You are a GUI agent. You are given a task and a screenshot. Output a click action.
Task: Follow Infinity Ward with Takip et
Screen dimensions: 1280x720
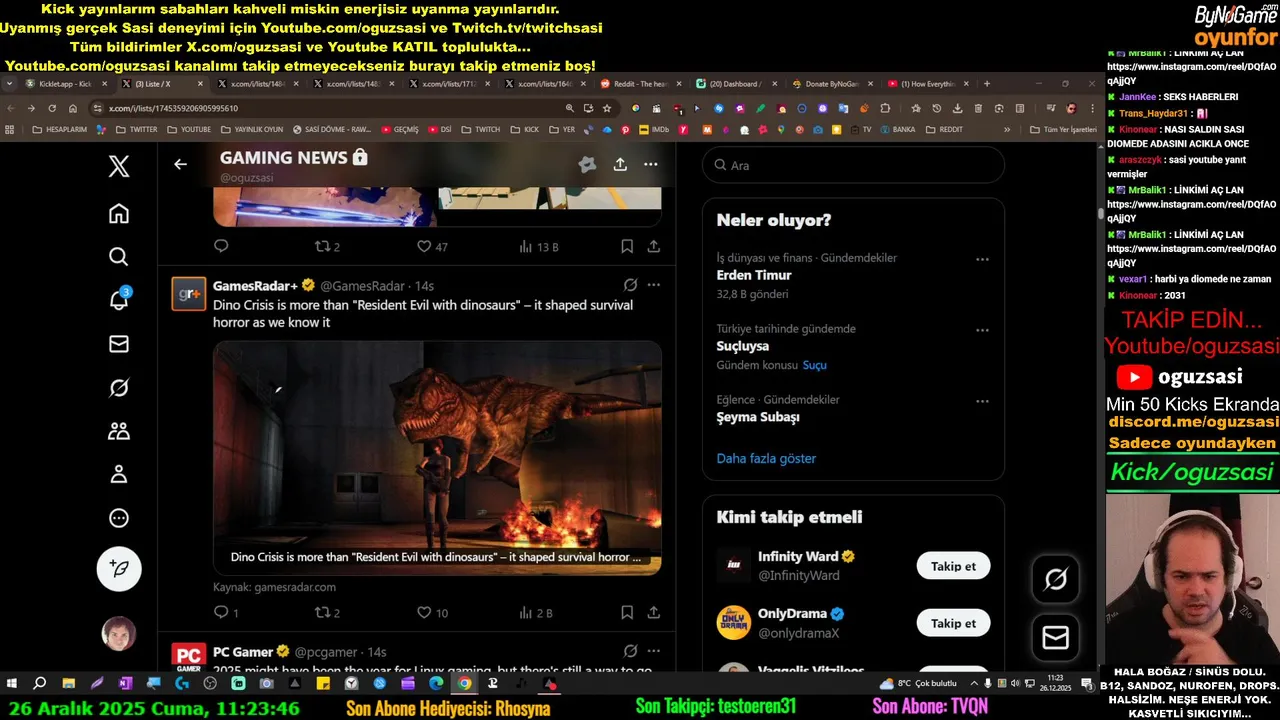953,566
